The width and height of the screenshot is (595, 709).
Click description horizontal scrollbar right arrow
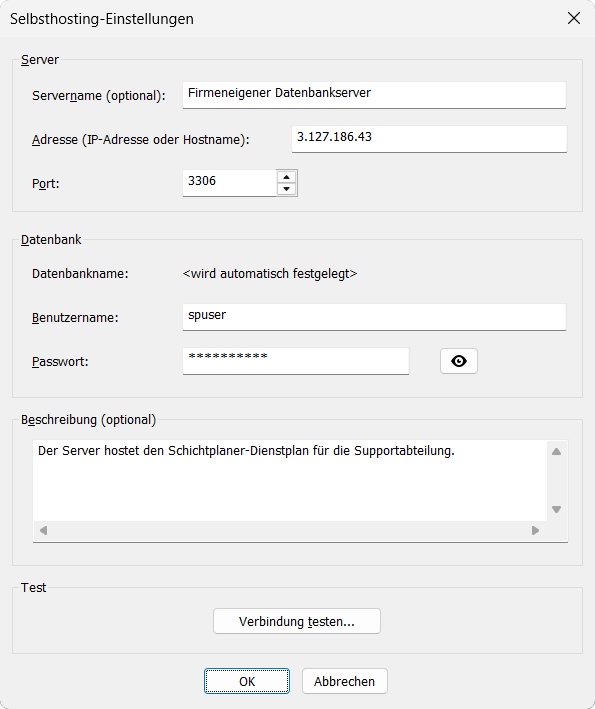point(535,530)
